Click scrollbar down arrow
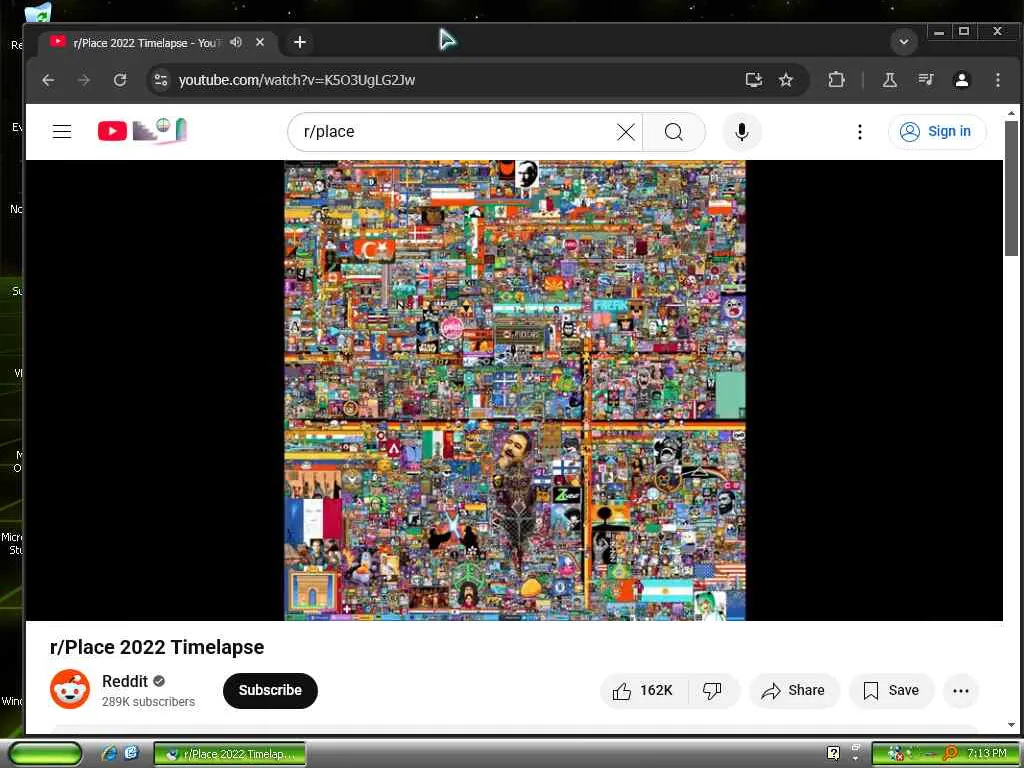1024x768 pixels. (x=1011, y=724)
